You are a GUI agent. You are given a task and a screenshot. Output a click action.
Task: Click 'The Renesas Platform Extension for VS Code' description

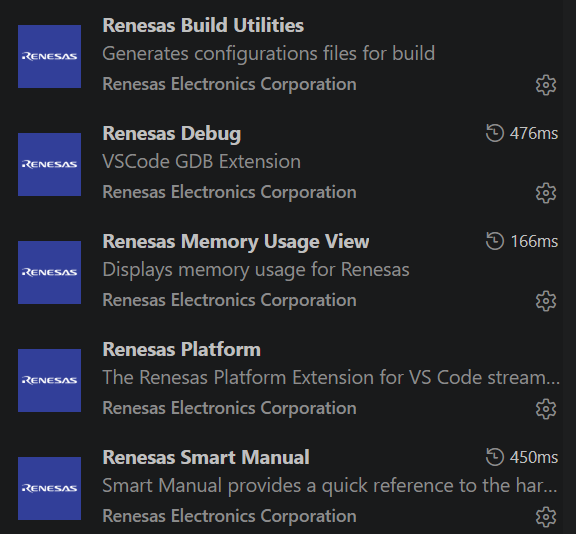(x=331, y=378)
